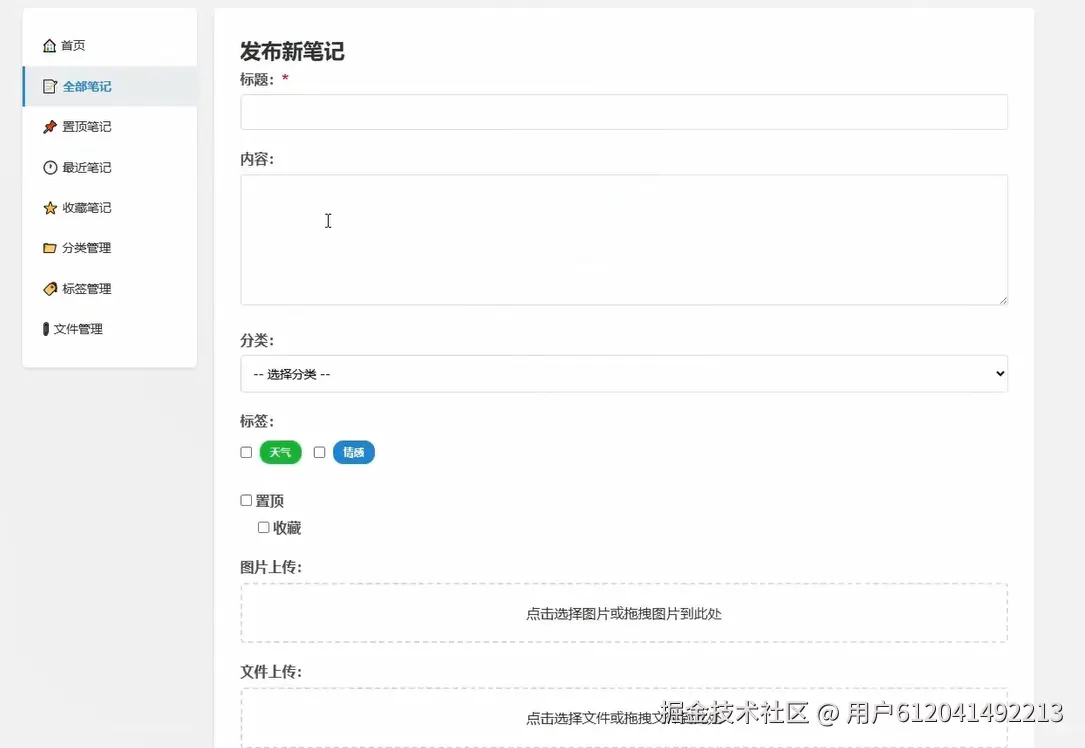Click the green 天气 tag badge

280,452
